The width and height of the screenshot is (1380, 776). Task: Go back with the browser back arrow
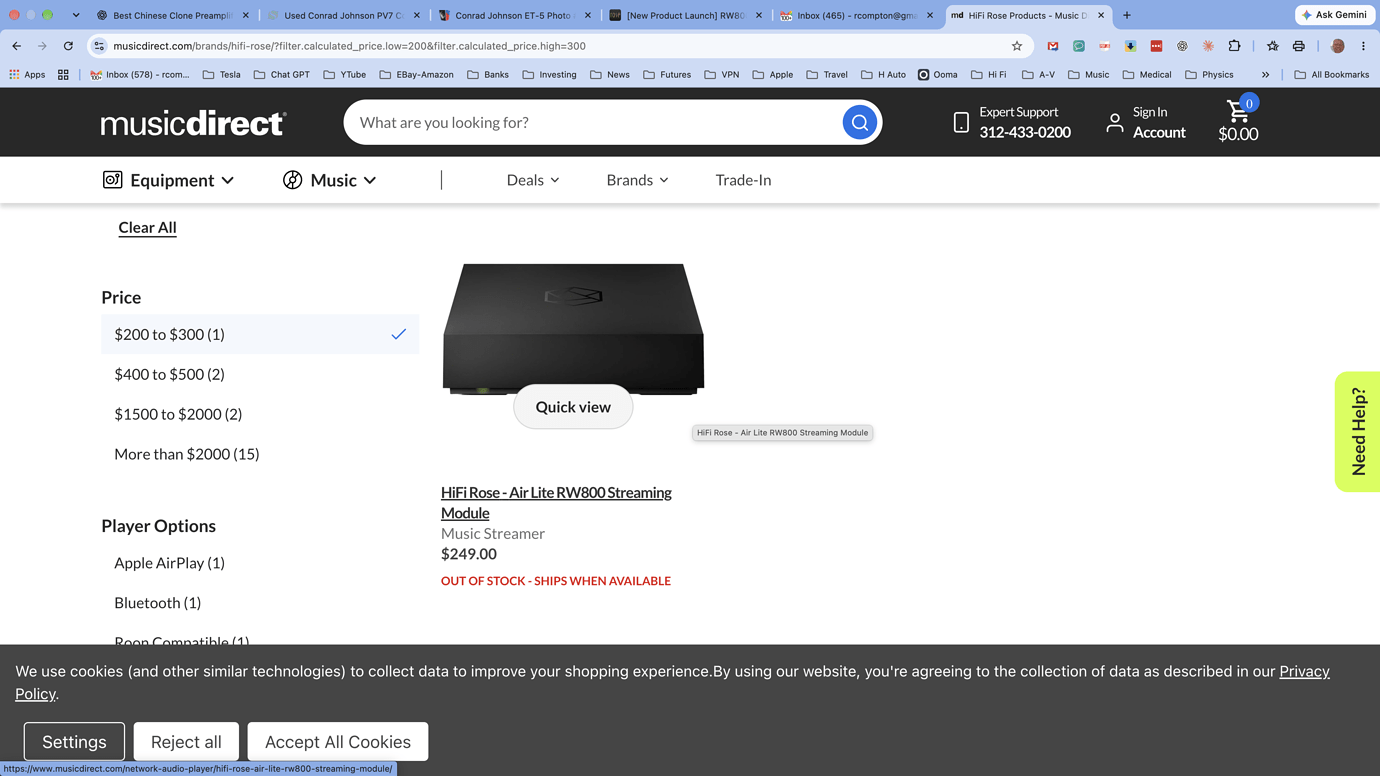(17, 46)
